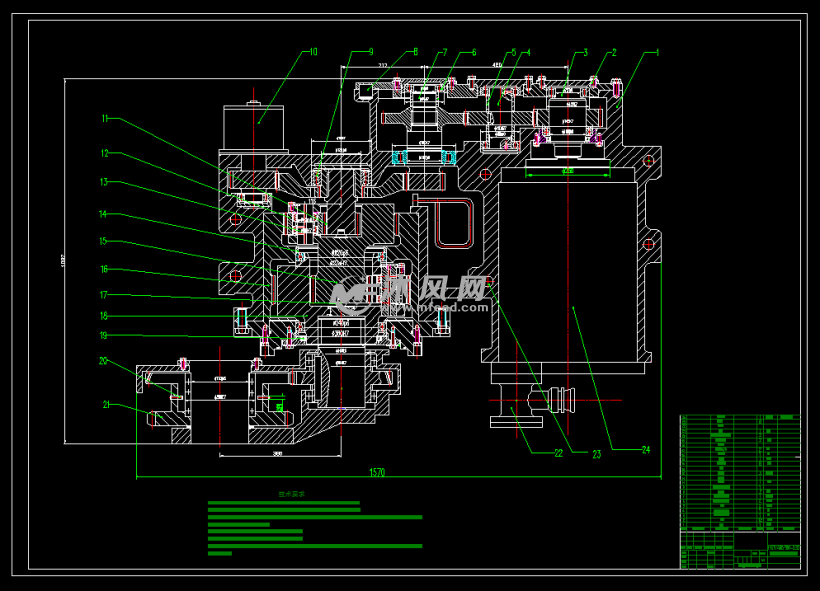Select the 1570 overall width dimension
Image resolution: width=820 pixels, height=591 pixels.
(x=377, y=472)
